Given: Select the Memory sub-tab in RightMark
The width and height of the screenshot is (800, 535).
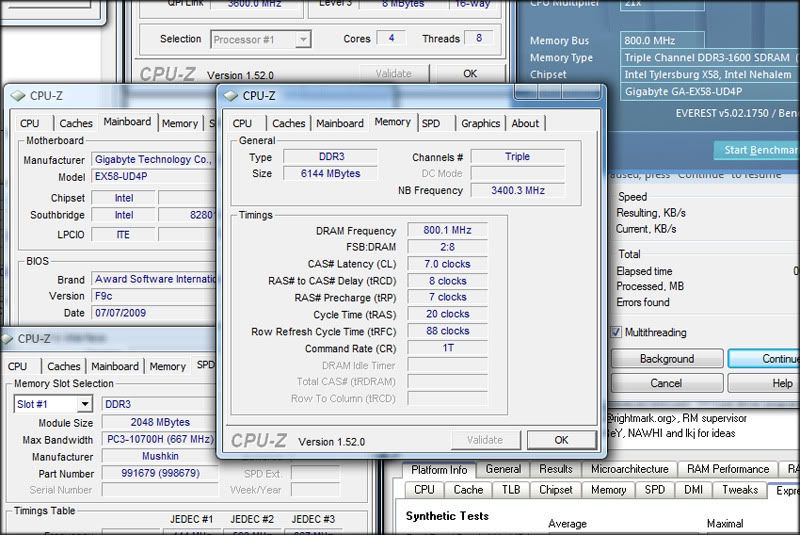Looking at the screenshot, I should point(608,490).
